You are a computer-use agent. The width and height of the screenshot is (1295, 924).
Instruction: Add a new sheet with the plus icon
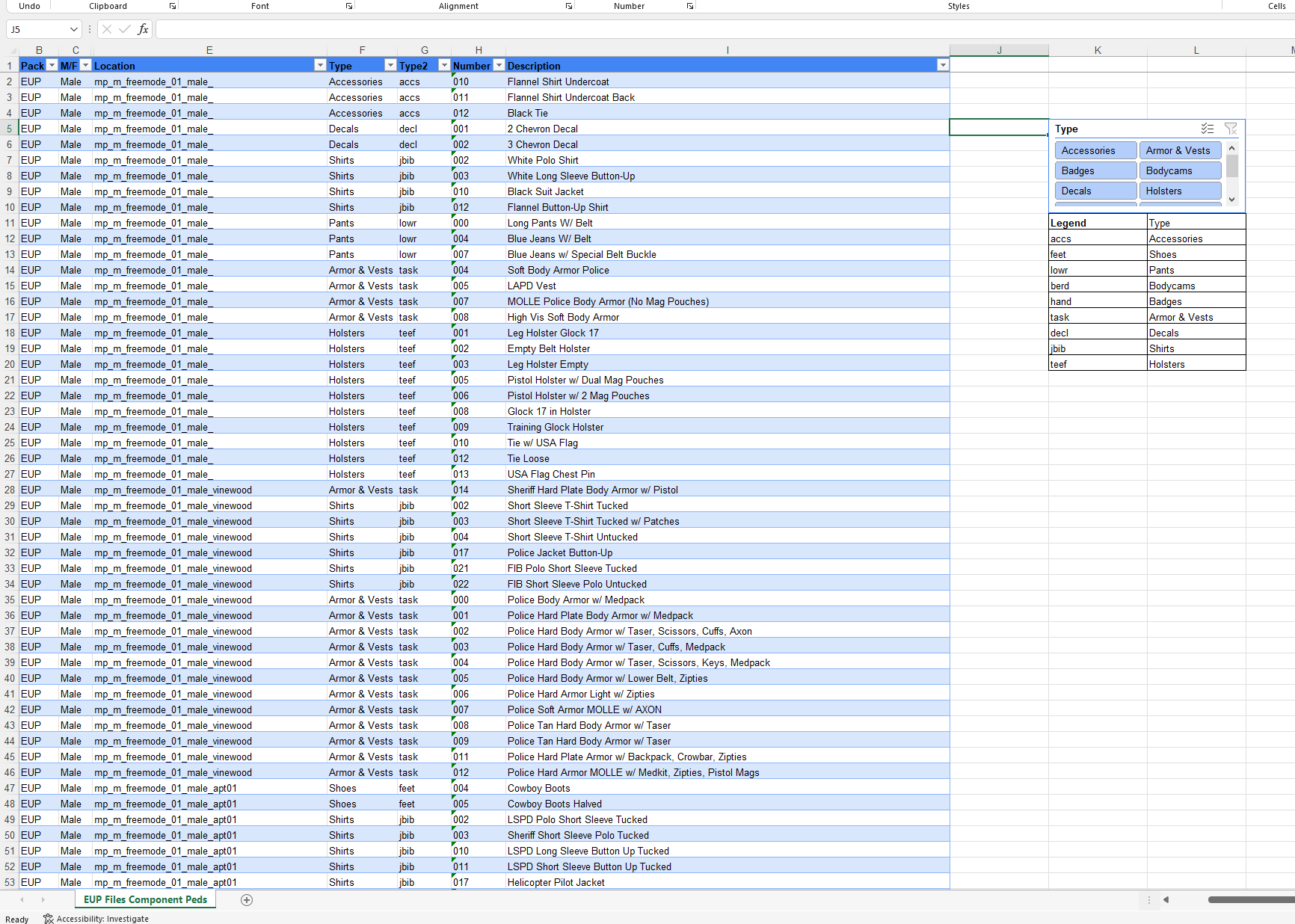coord(247,900)
